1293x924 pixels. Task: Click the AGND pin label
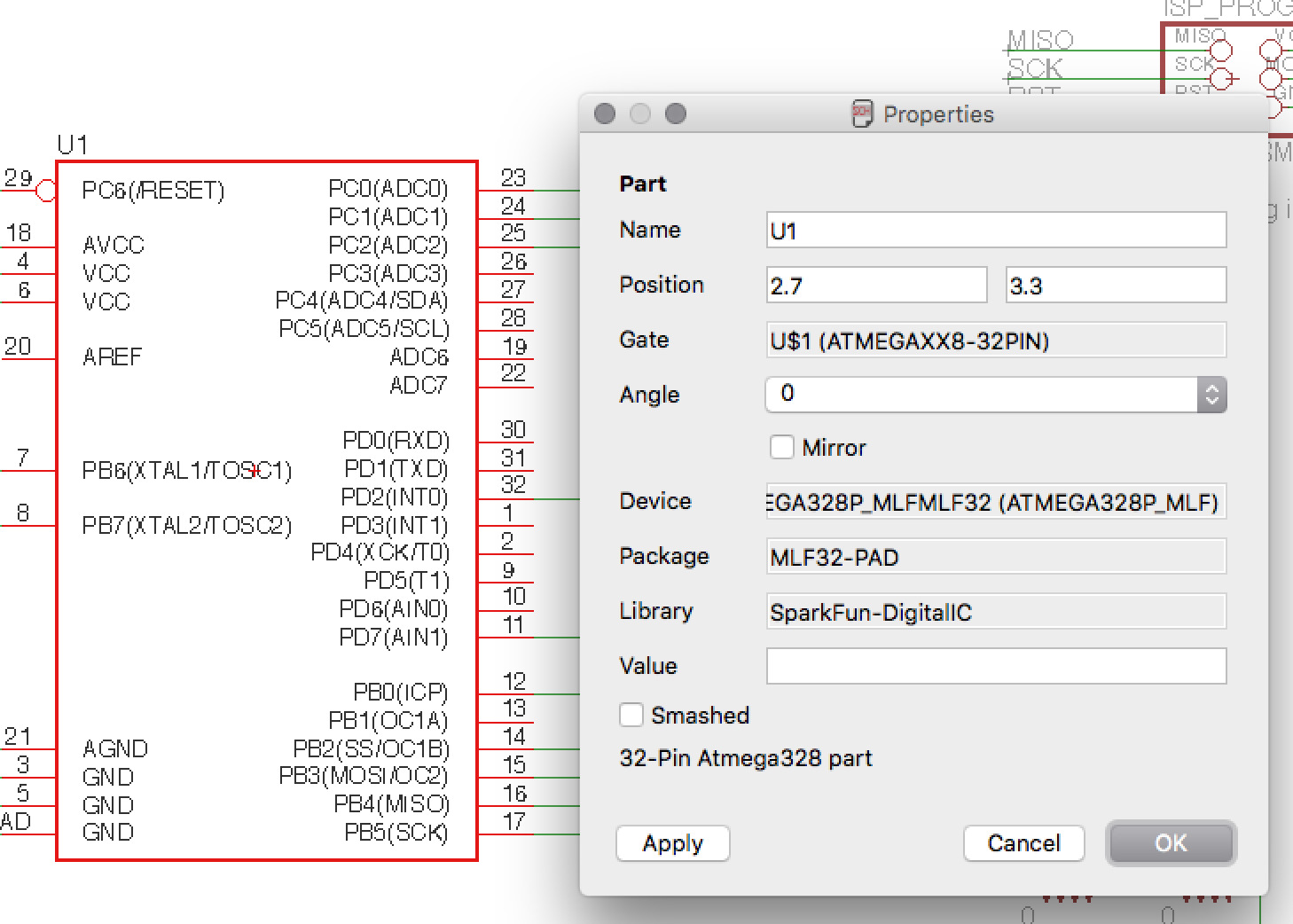(x=115, y=748)
